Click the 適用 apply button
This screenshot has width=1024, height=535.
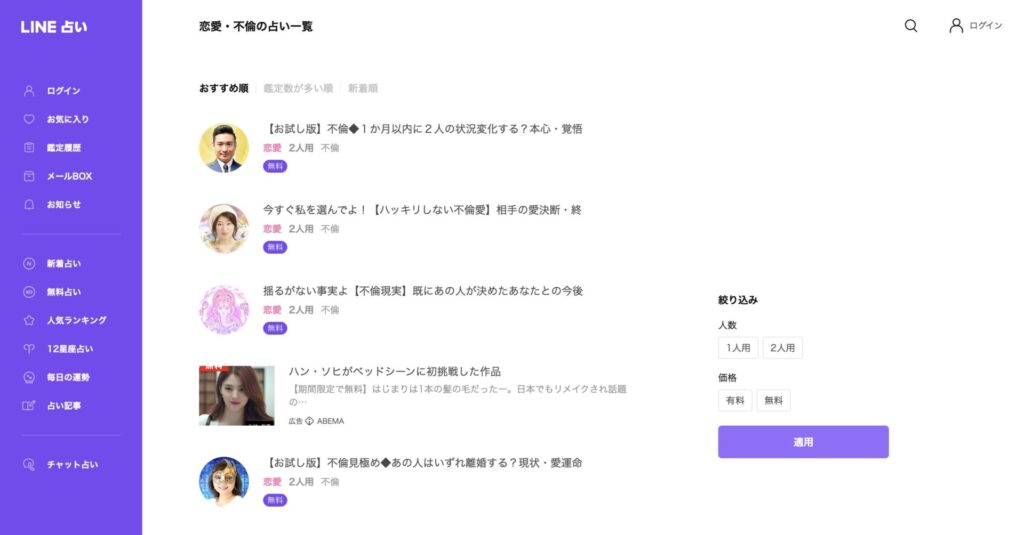(x=803, y=442)
